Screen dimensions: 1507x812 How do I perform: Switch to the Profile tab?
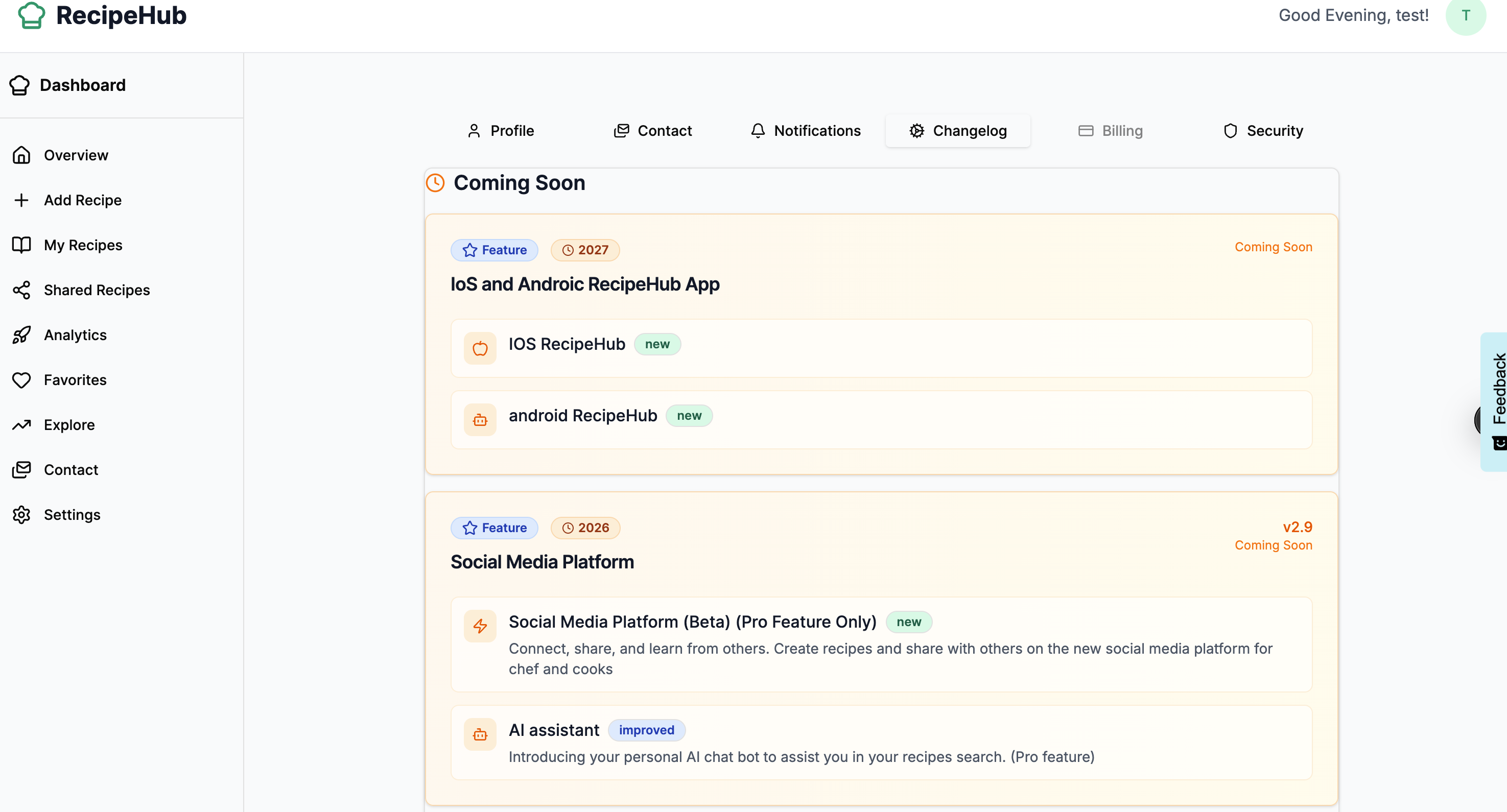point(501,130)
